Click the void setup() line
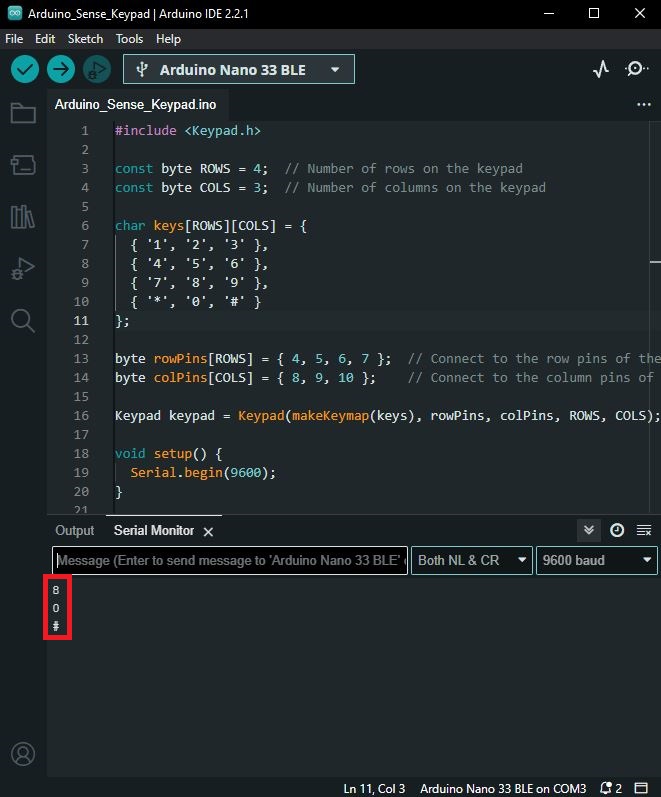The width and height of the screenshot is (661, 797). tap(168, 453)
